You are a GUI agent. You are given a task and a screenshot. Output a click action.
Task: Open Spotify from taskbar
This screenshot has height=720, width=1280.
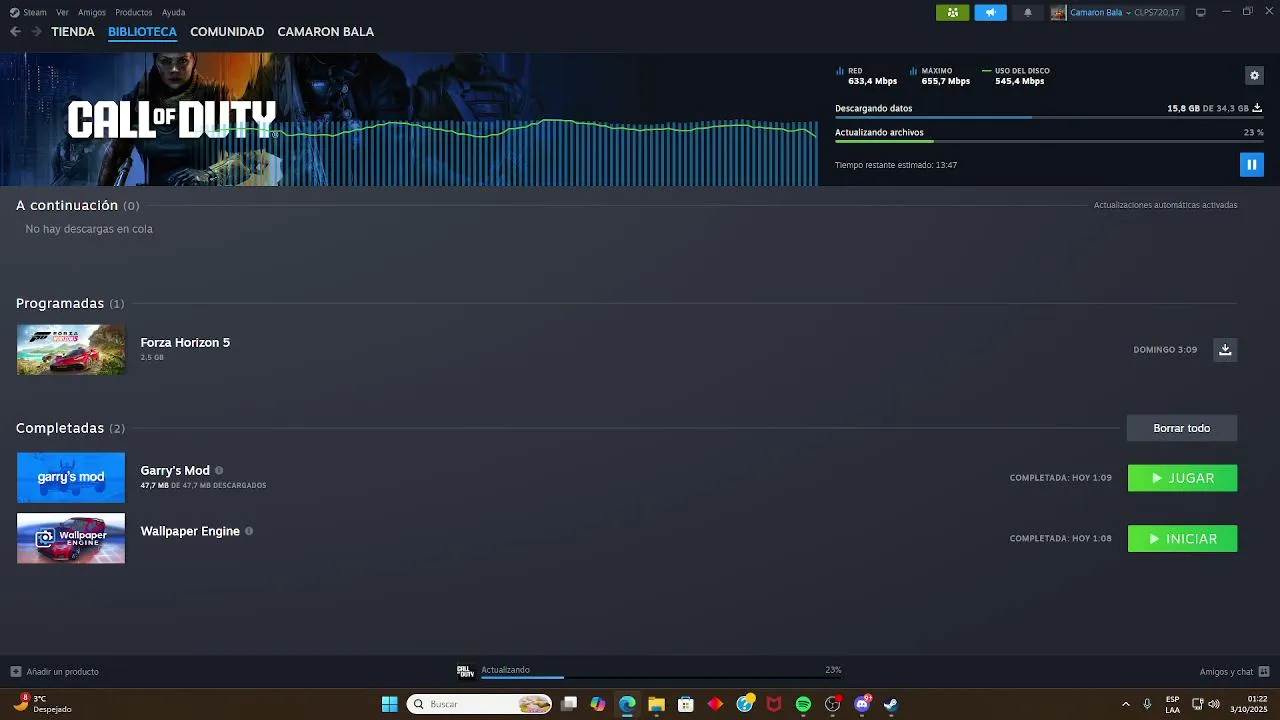(803, 704)
